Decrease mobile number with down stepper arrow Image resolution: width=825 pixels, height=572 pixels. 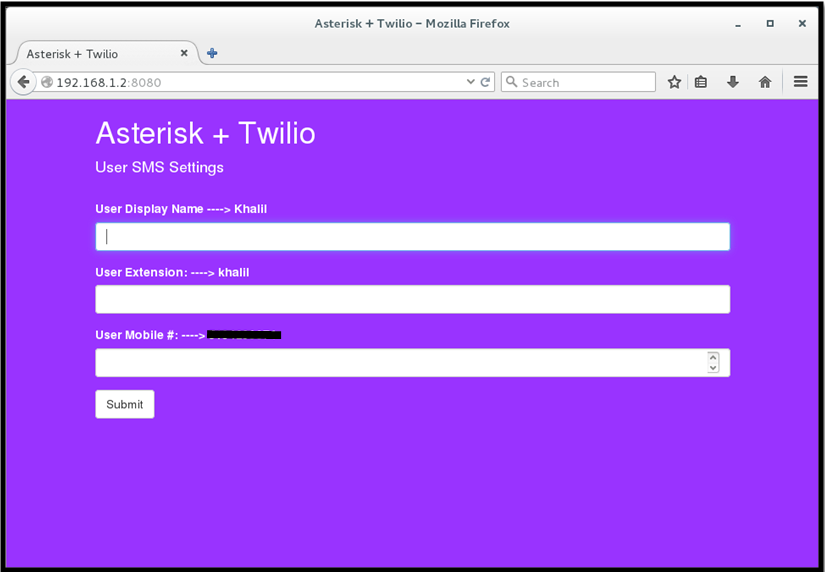click(713, 368)
